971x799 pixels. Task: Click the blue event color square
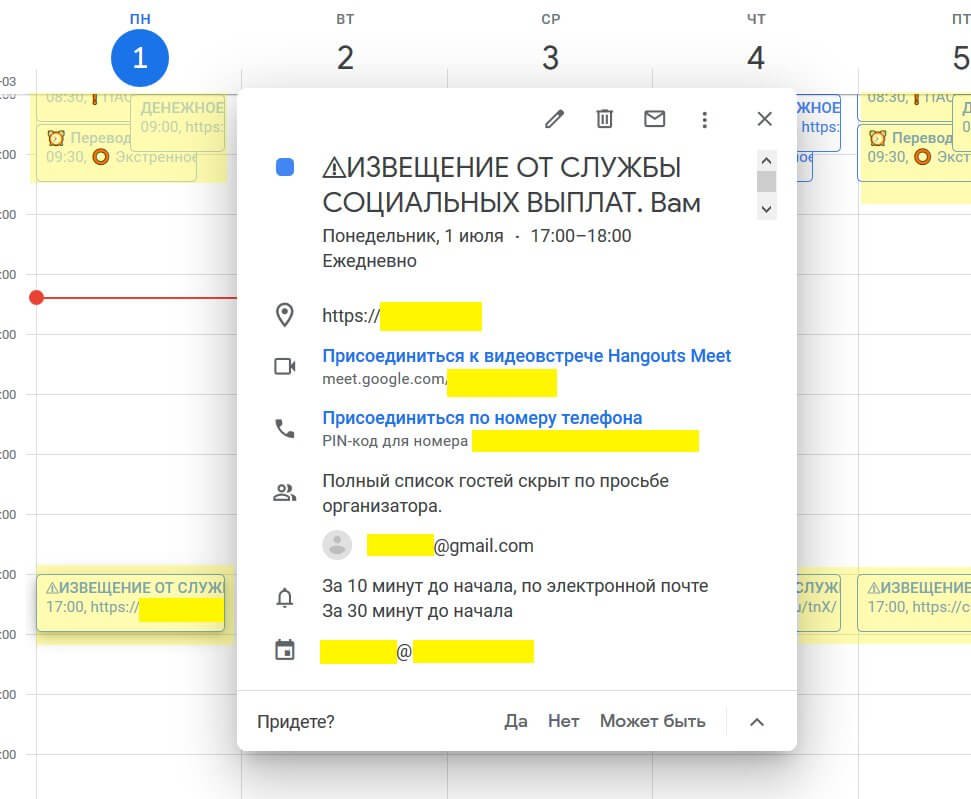[285, 167]
